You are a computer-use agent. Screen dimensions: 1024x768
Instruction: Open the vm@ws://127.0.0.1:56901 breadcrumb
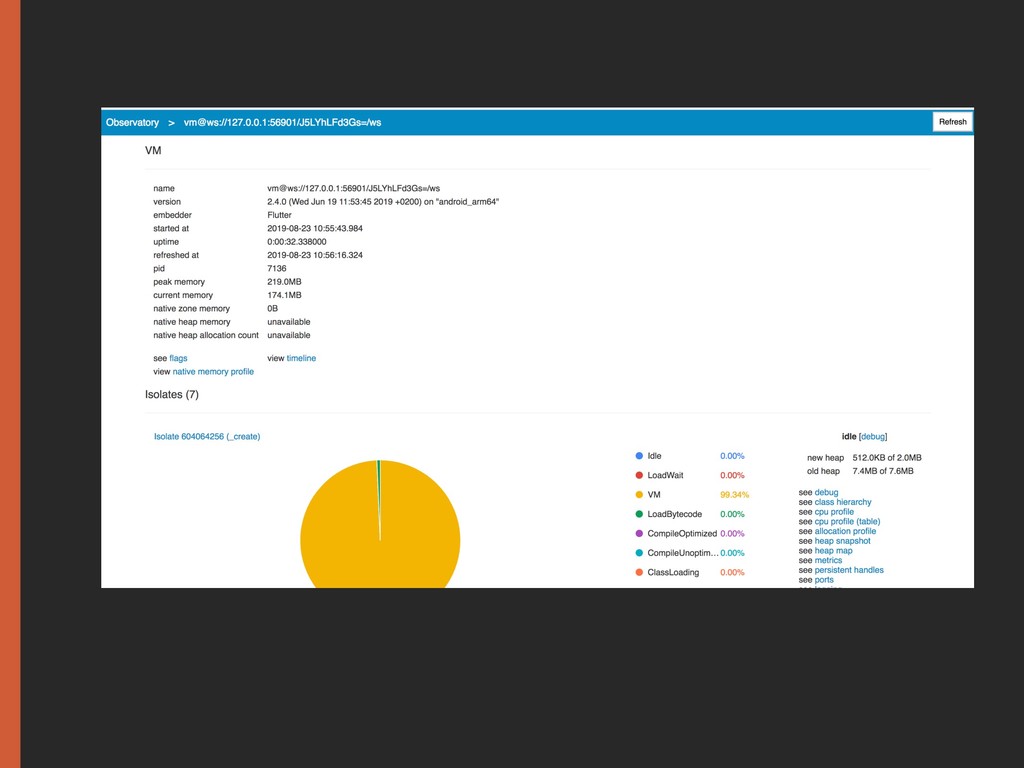282,123
